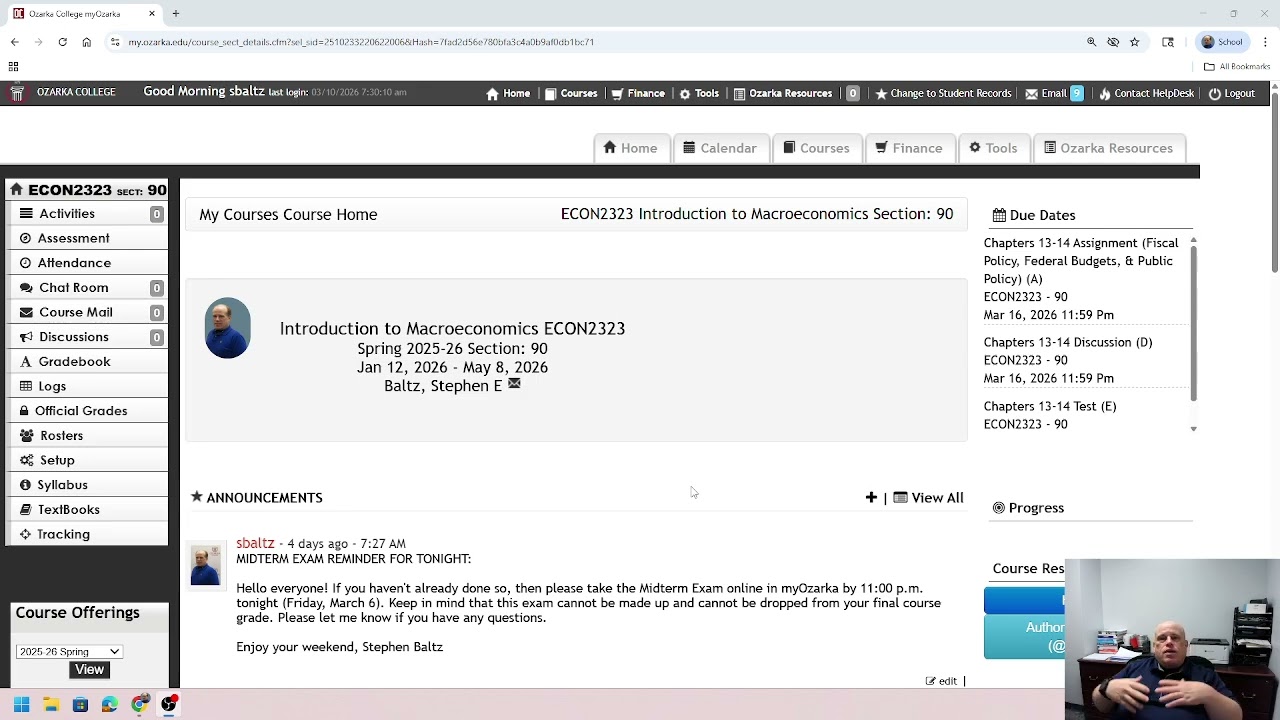Open the All Bookmarks folder

click(1237, 66)
